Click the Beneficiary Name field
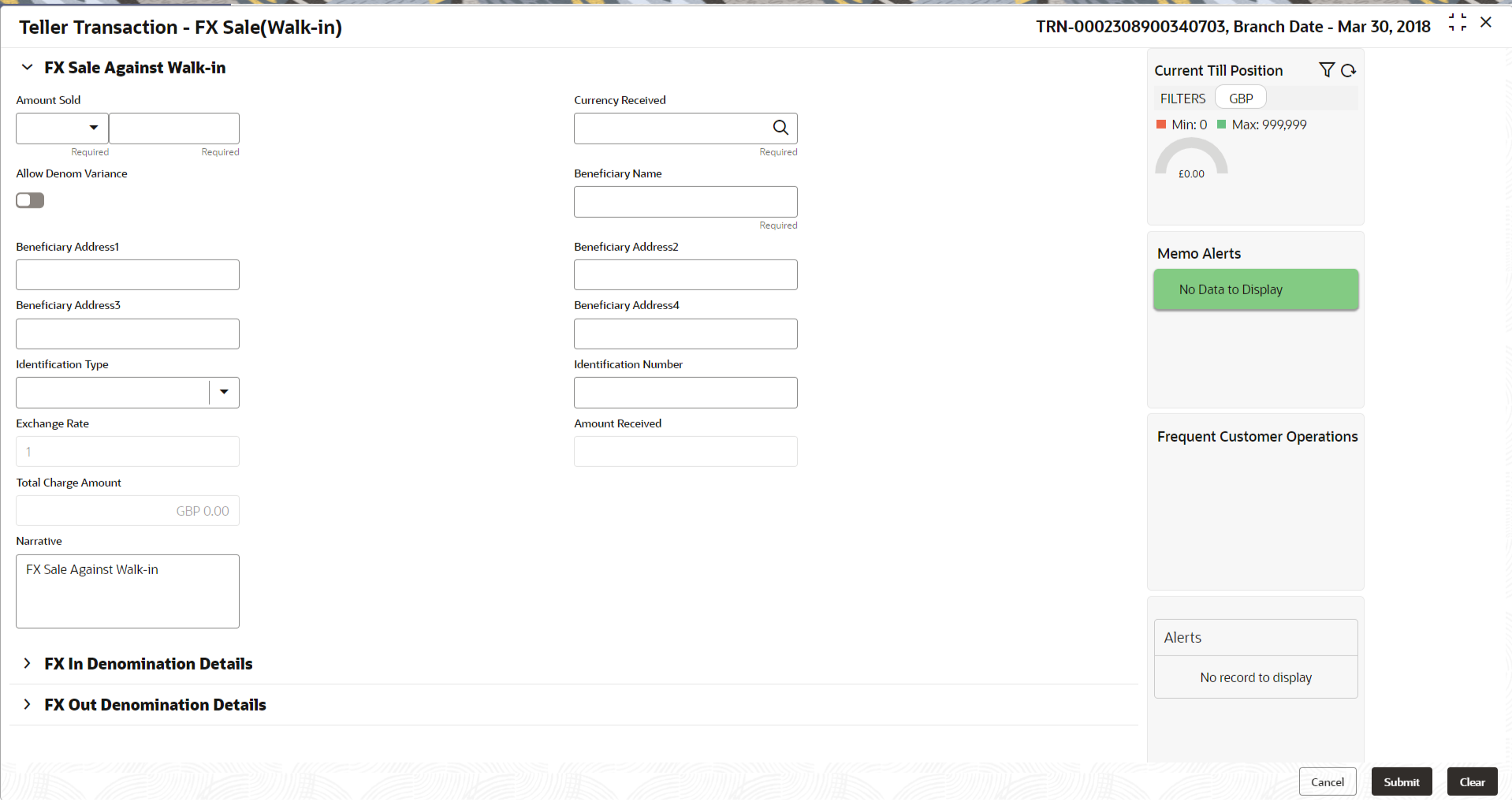The width and height of the screenshot is (1512, 802). tap(686, 202)
